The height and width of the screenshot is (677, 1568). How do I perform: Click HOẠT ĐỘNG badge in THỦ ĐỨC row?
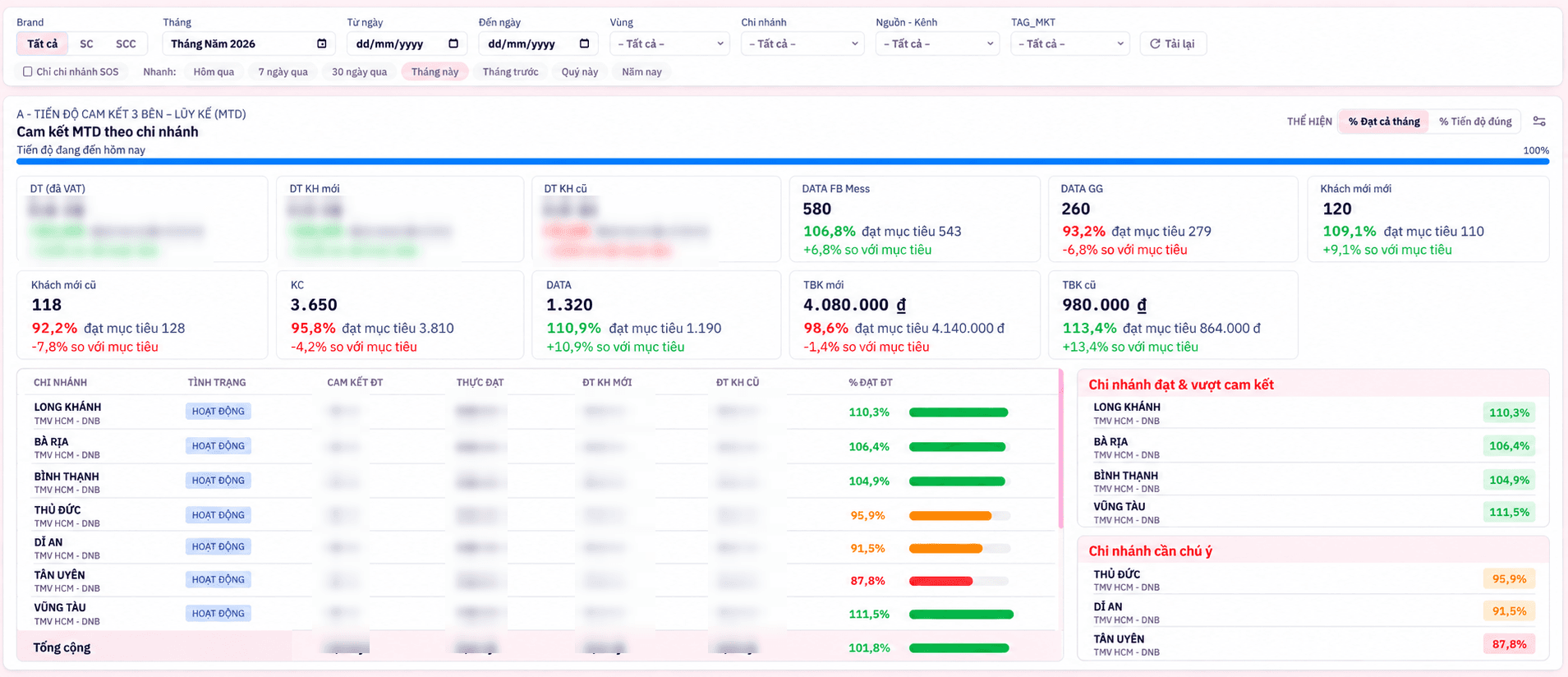click(x=218, y=515)
